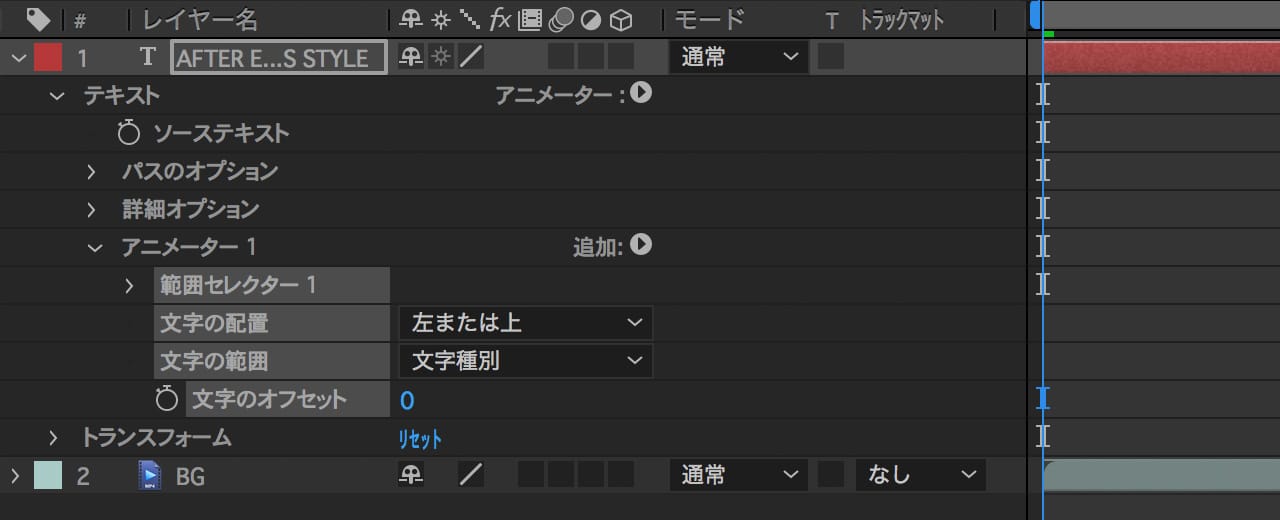Open the アニメーター menu arrow button

(641, 93)
